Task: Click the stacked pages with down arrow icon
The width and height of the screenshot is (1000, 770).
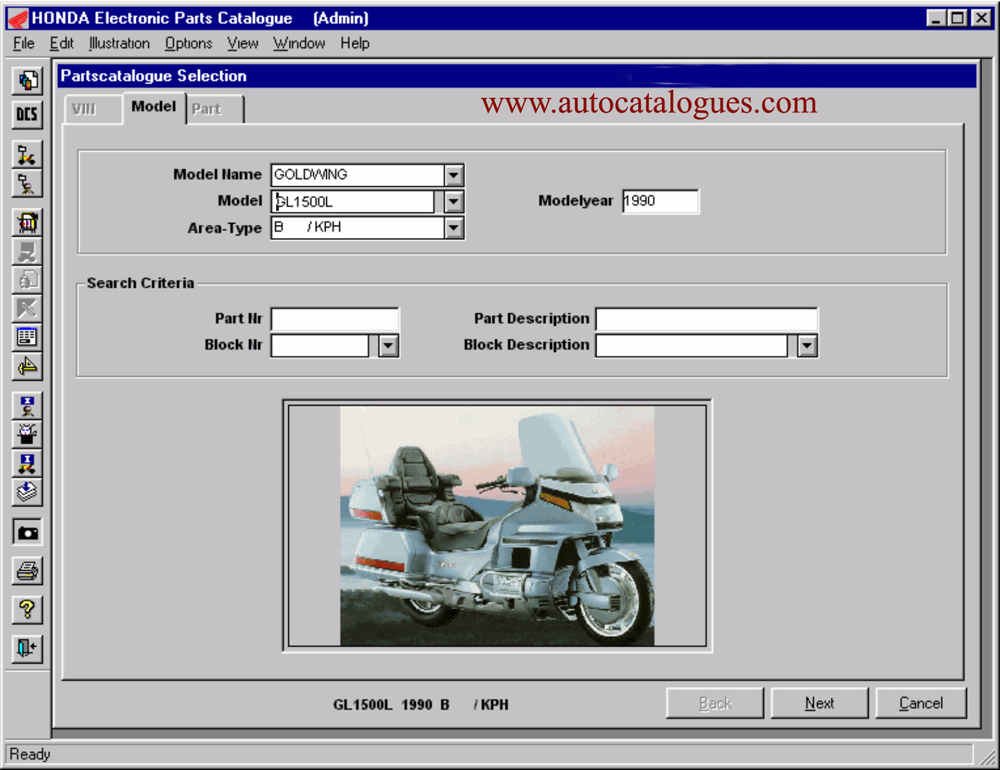Action: coord(27,491)
